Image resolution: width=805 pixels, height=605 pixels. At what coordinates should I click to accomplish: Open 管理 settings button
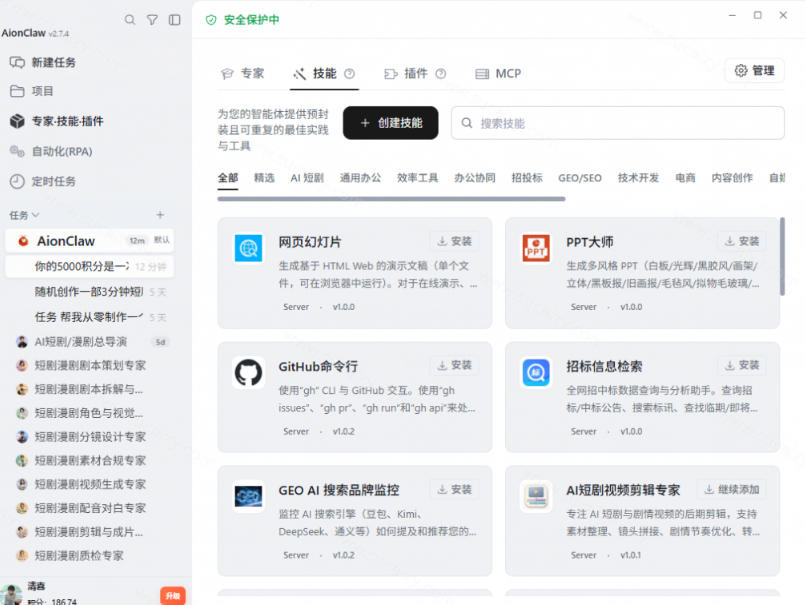754,70
